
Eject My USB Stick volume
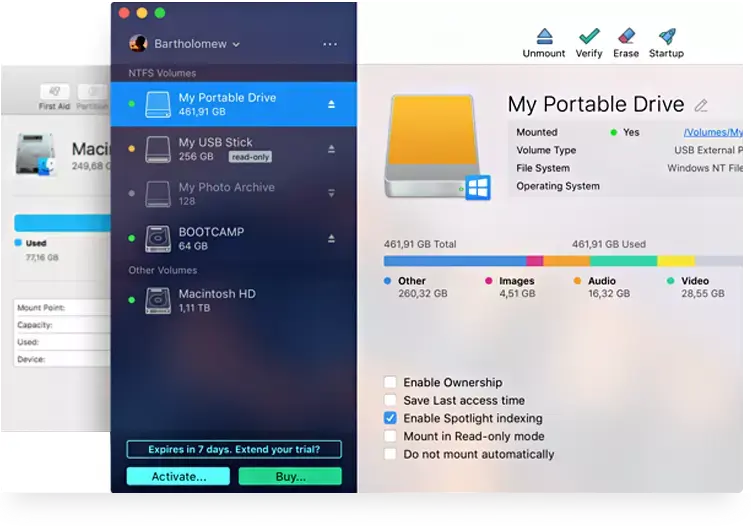point(331,149)
